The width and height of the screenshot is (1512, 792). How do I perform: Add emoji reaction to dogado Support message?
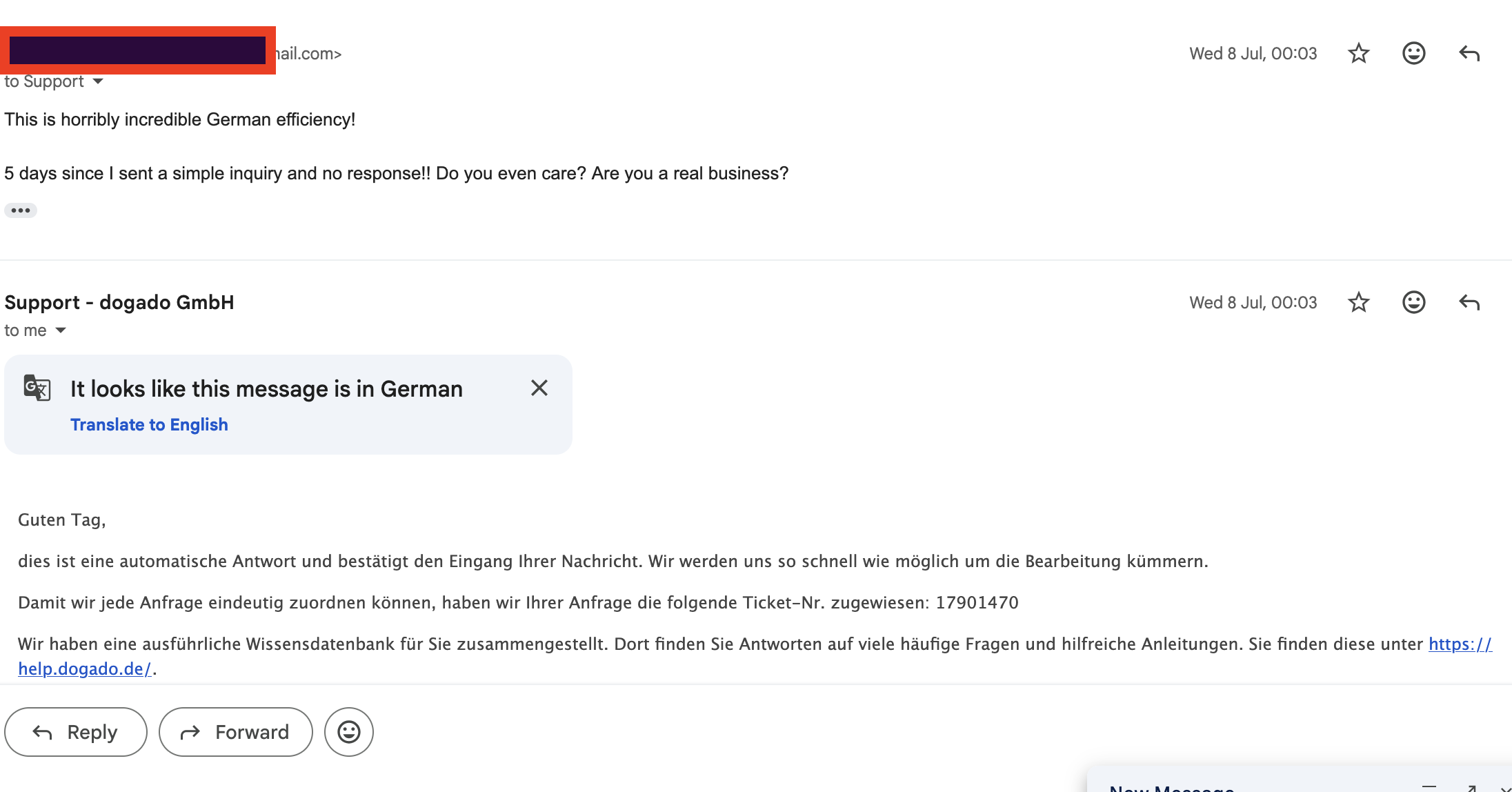[1413, 302]
